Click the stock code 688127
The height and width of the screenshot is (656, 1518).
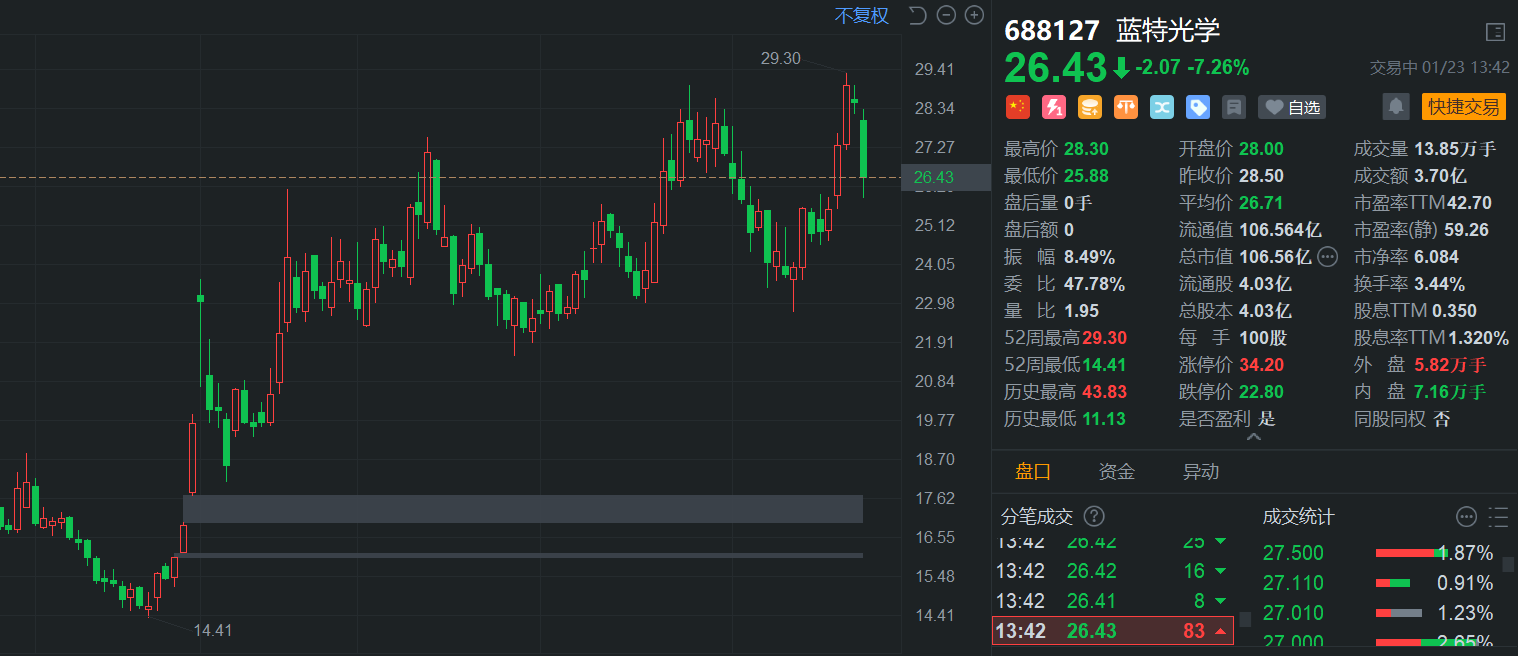pyautogui.click(x=1051, y=31)
